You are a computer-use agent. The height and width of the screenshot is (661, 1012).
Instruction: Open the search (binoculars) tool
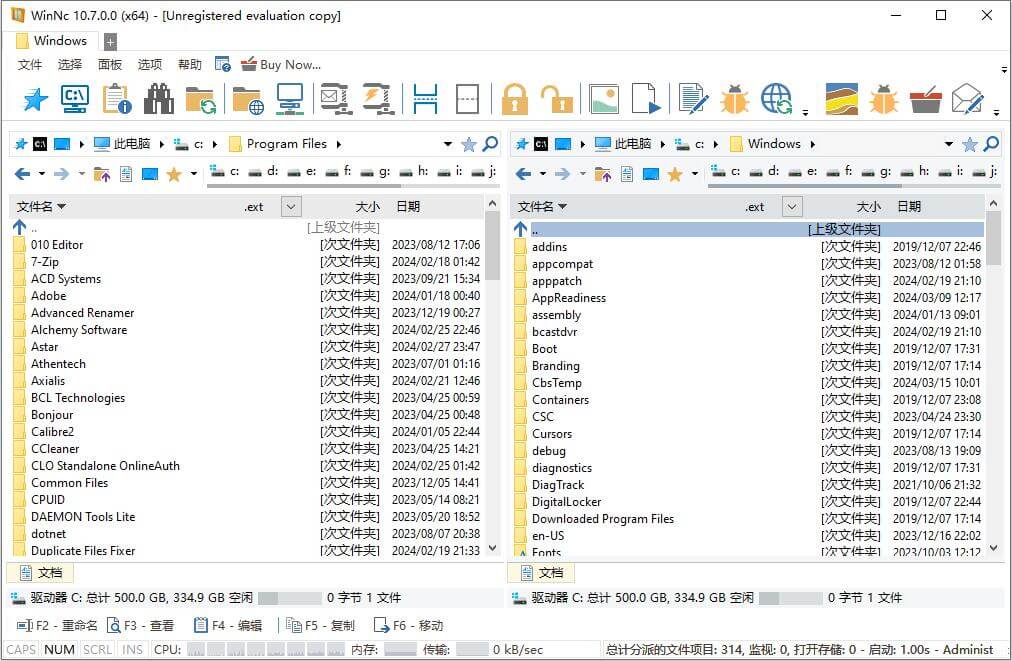[158, 98]
